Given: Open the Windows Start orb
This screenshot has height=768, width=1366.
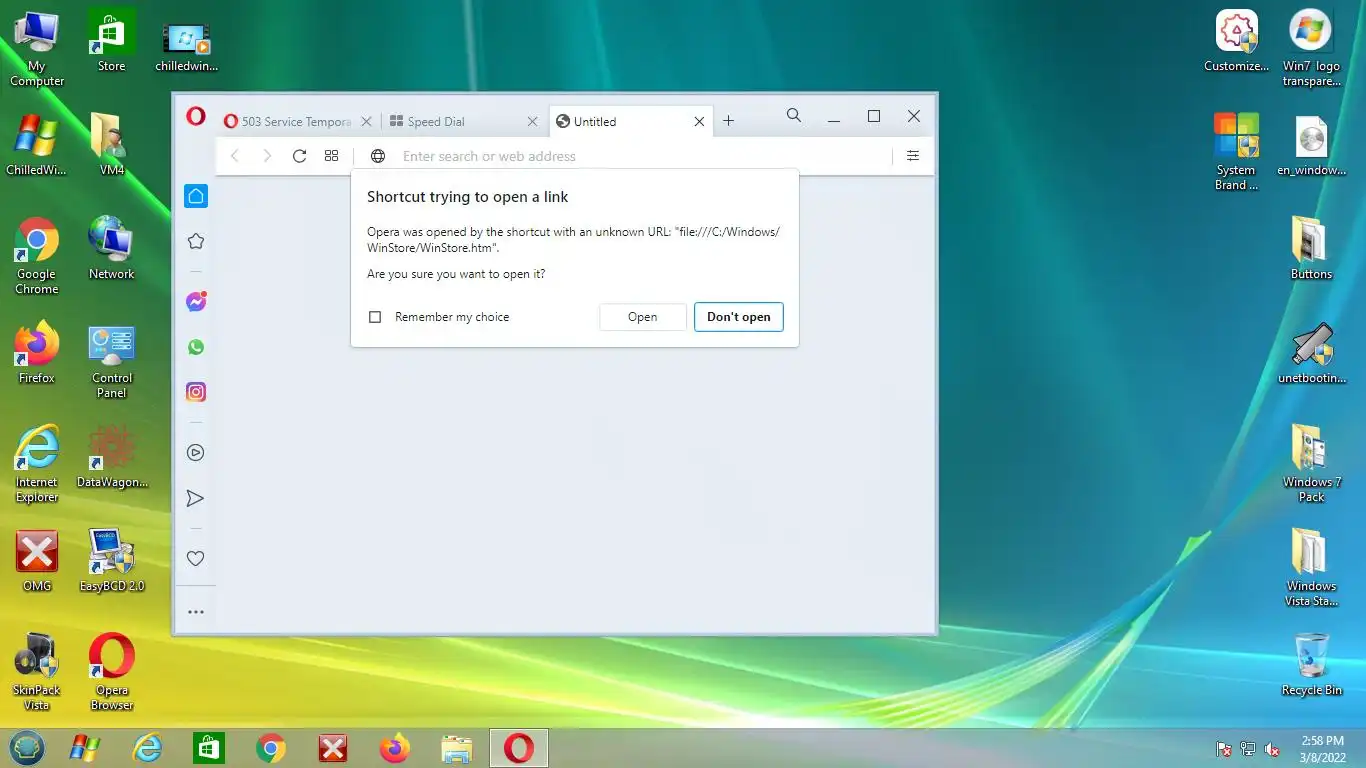Looking at the screenshot, I should click(x=27, y=748).
